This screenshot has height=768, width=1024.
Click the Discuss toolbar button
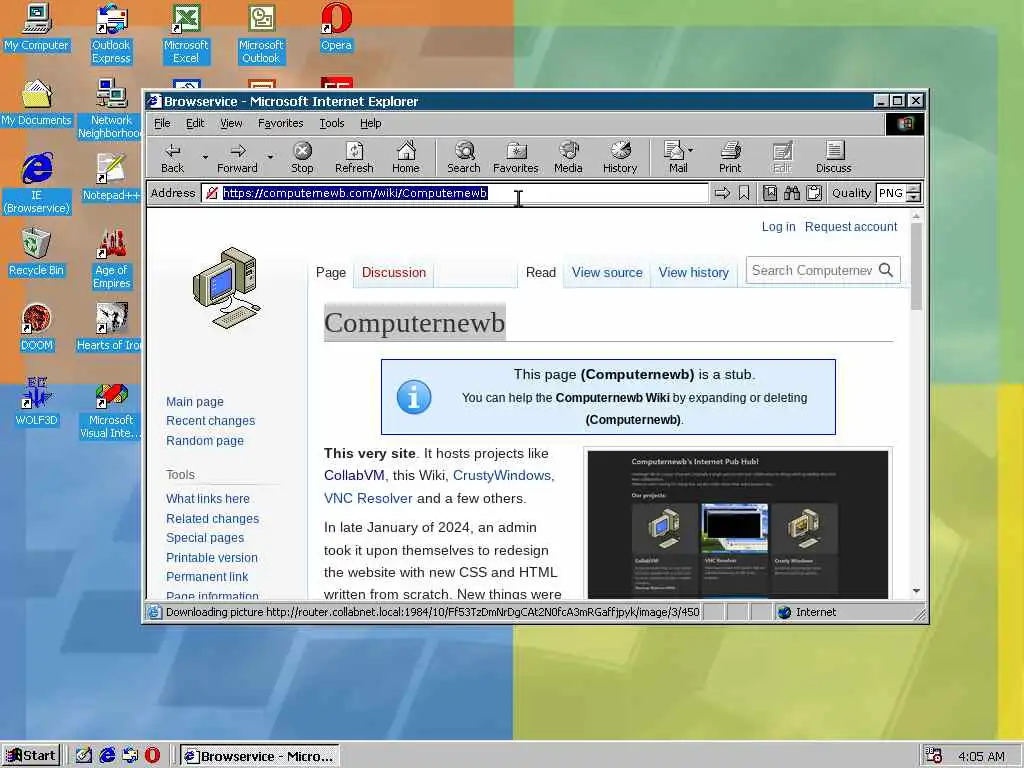(x=833, y=158)
